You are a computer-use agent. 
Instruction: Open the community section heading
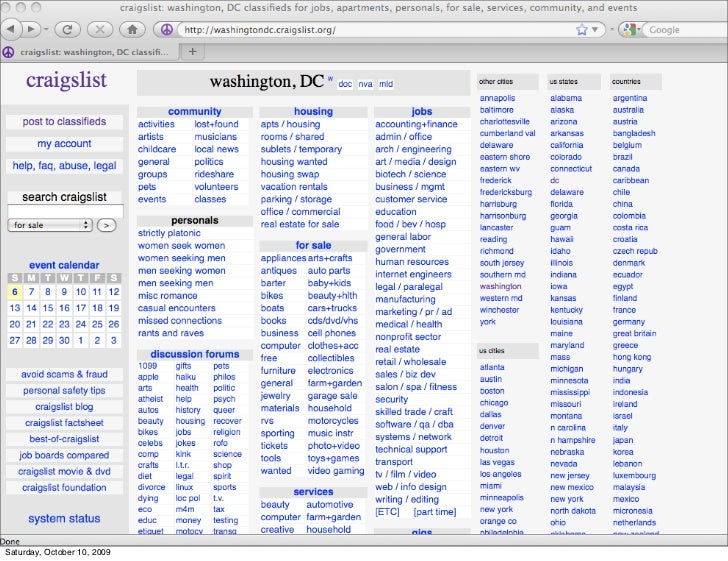click(195, 111)
